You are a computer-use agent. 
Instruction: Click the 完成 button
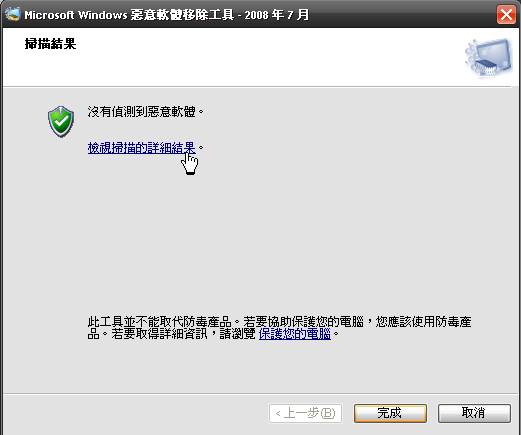coord(390,413)
